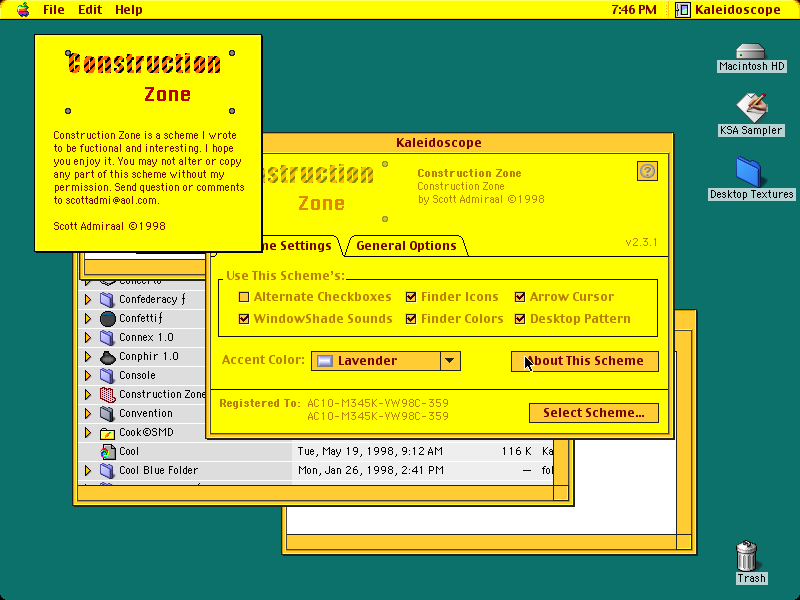
Task: Uncheck the Arrow Cursor checkbox
Action: pyautogui.click(x=520, y=297)
